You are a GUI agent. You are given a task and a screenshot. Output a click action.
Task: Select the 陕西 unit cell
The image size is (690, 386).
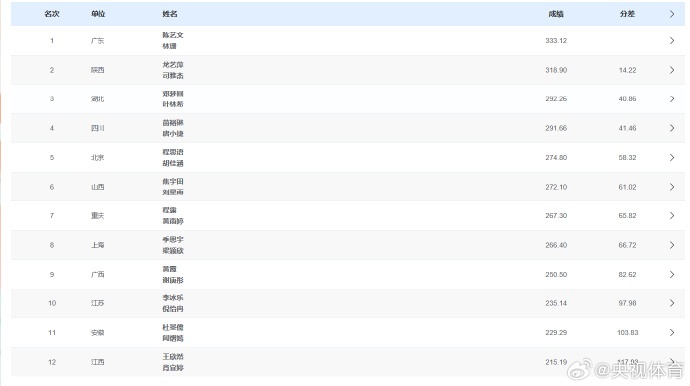[98, 70]
